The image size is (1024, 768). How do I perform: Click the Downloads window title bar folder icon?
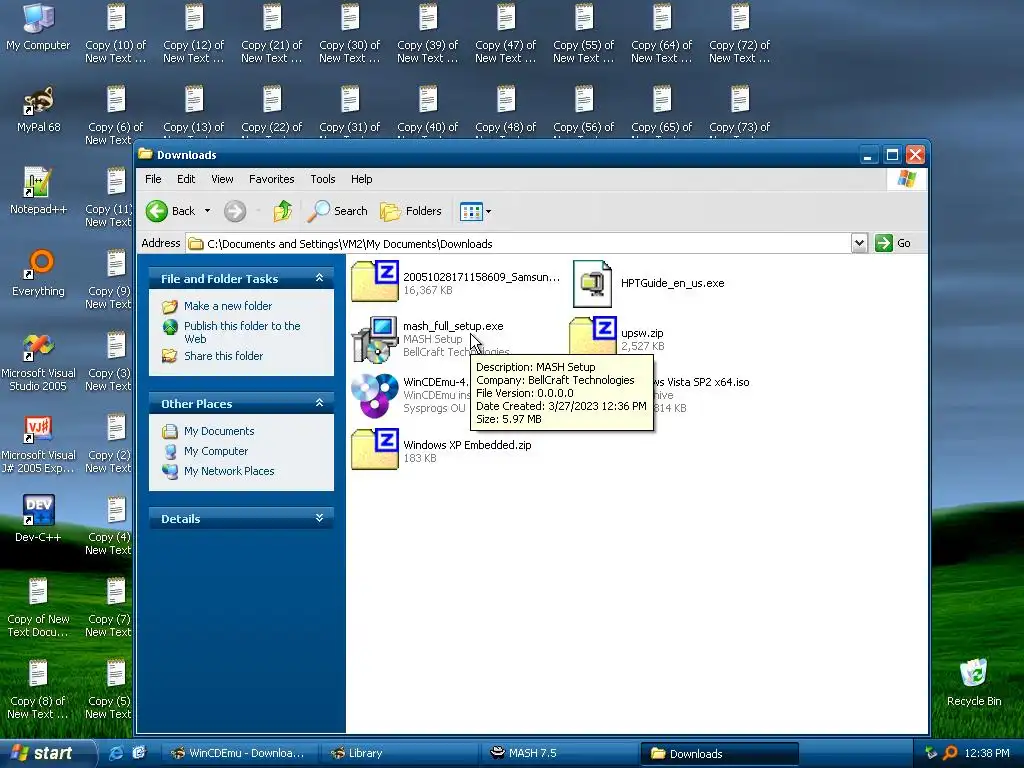click(x=145, y=154)
